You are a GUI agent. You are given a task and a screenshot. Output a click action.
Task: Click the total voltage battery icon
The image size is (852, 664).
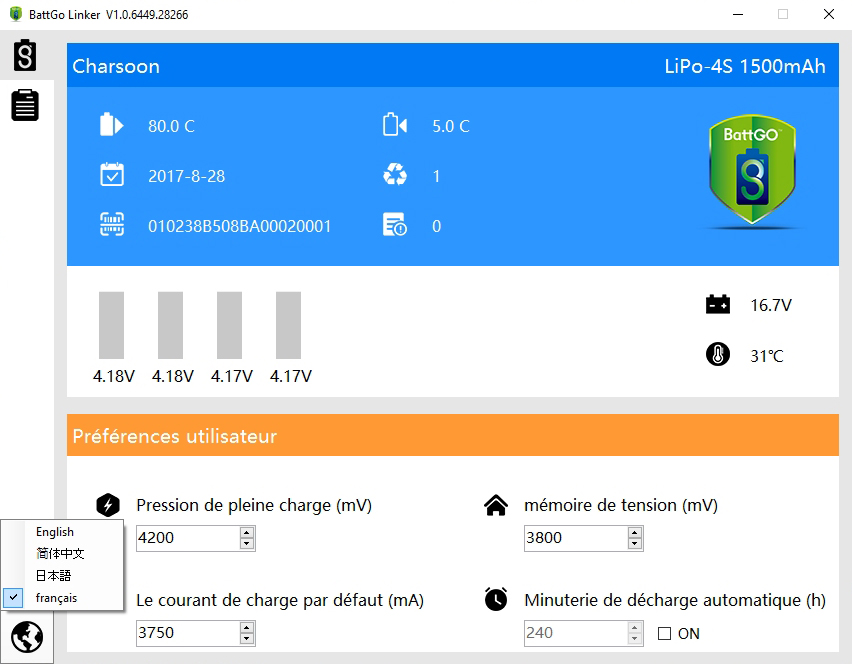point(718,304)
